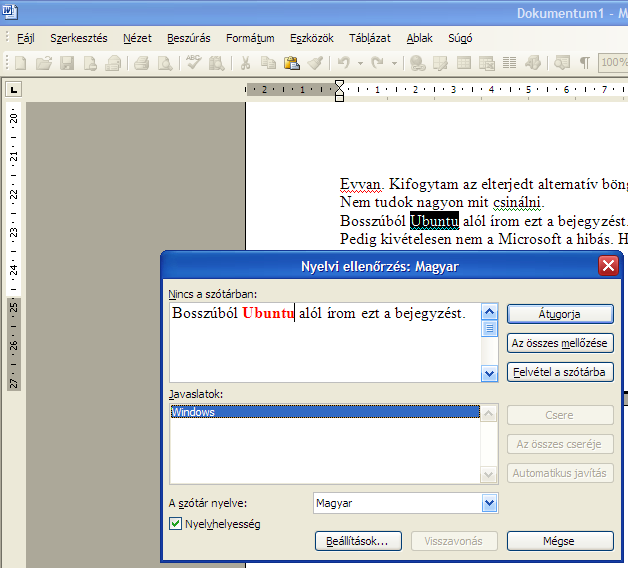
Task: Click the Copy icon
Action: [268, 63]
